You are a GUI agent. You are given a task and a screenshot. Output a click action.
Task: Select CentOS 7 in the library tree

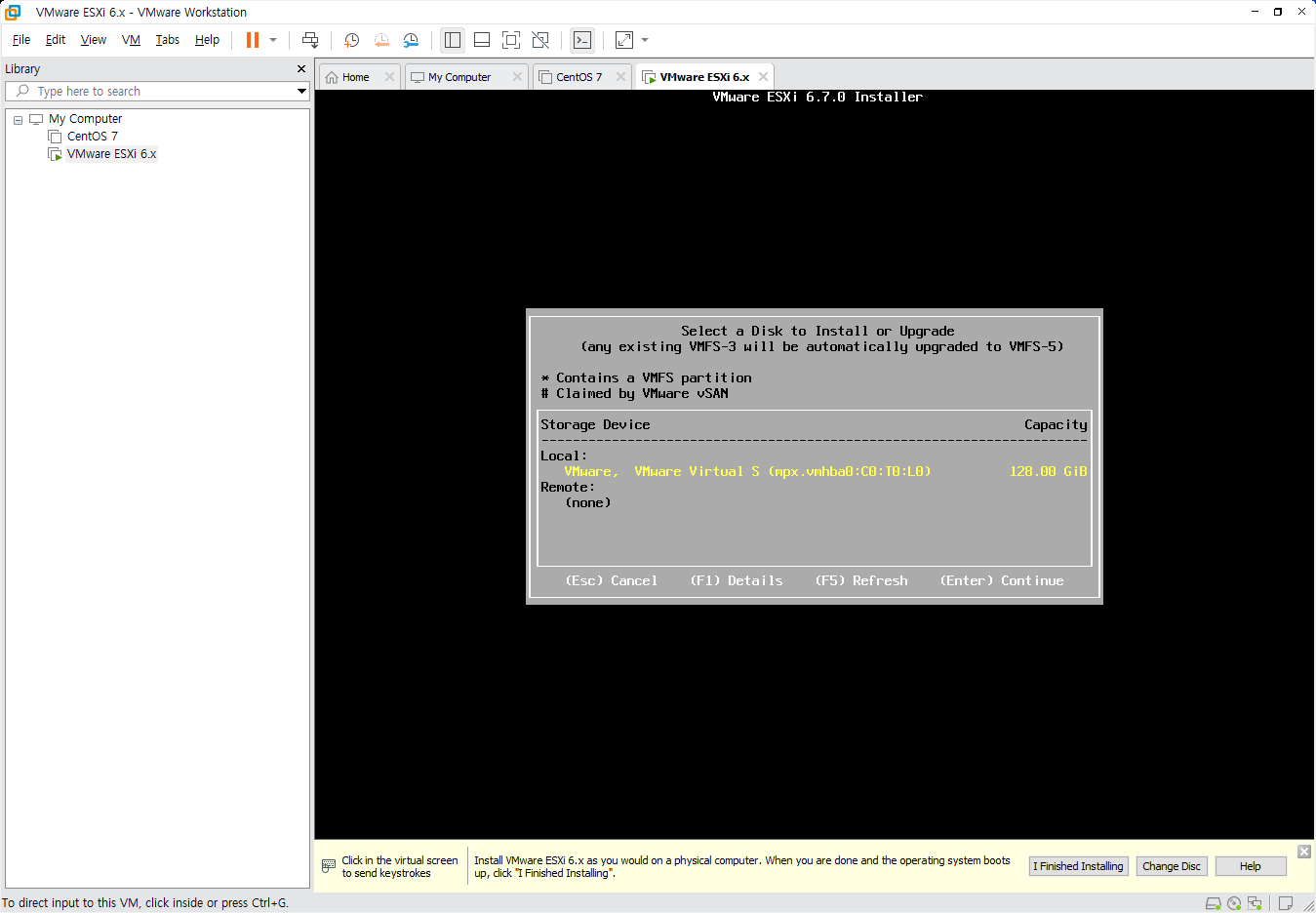pyautogui.click(x=93, y=137)
